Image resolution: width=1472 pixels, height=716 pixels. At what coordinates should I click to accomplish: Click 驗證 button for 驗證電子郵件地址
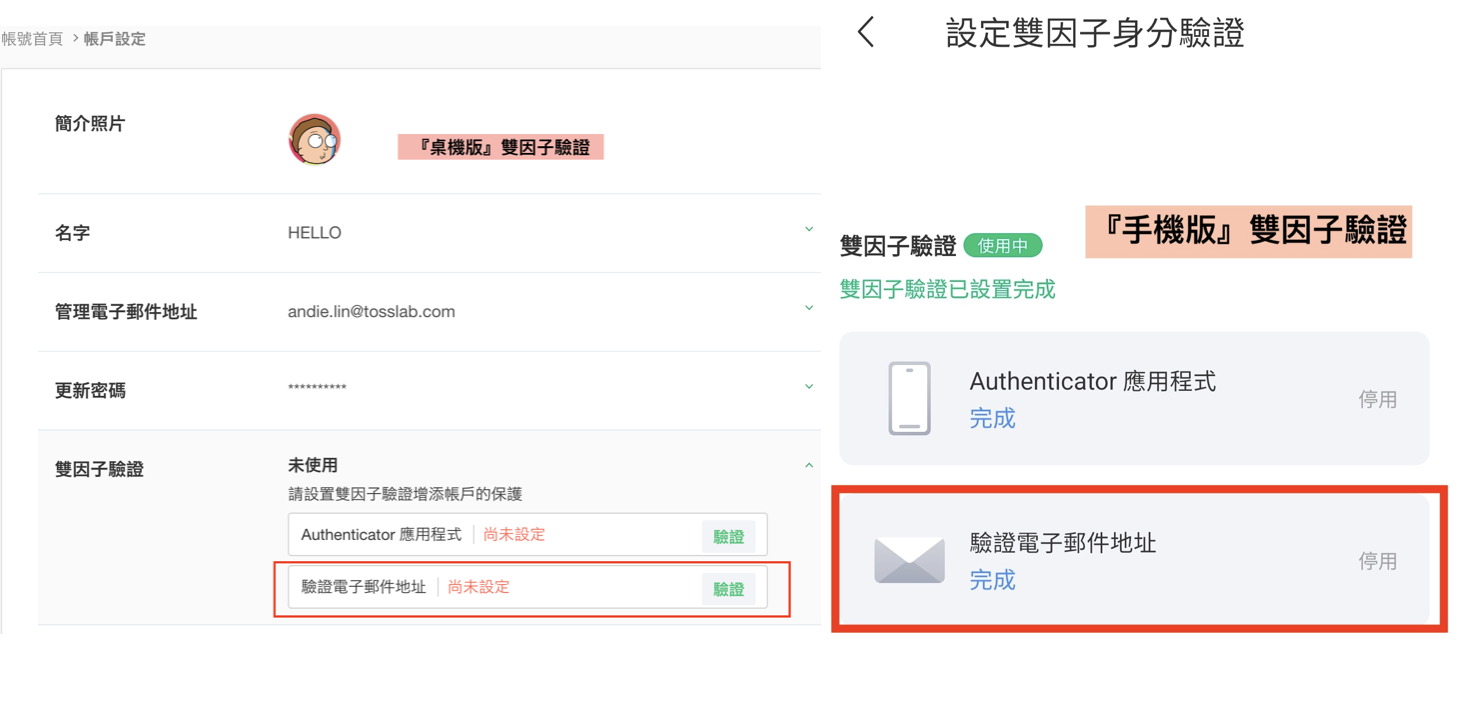click(728, 589)
